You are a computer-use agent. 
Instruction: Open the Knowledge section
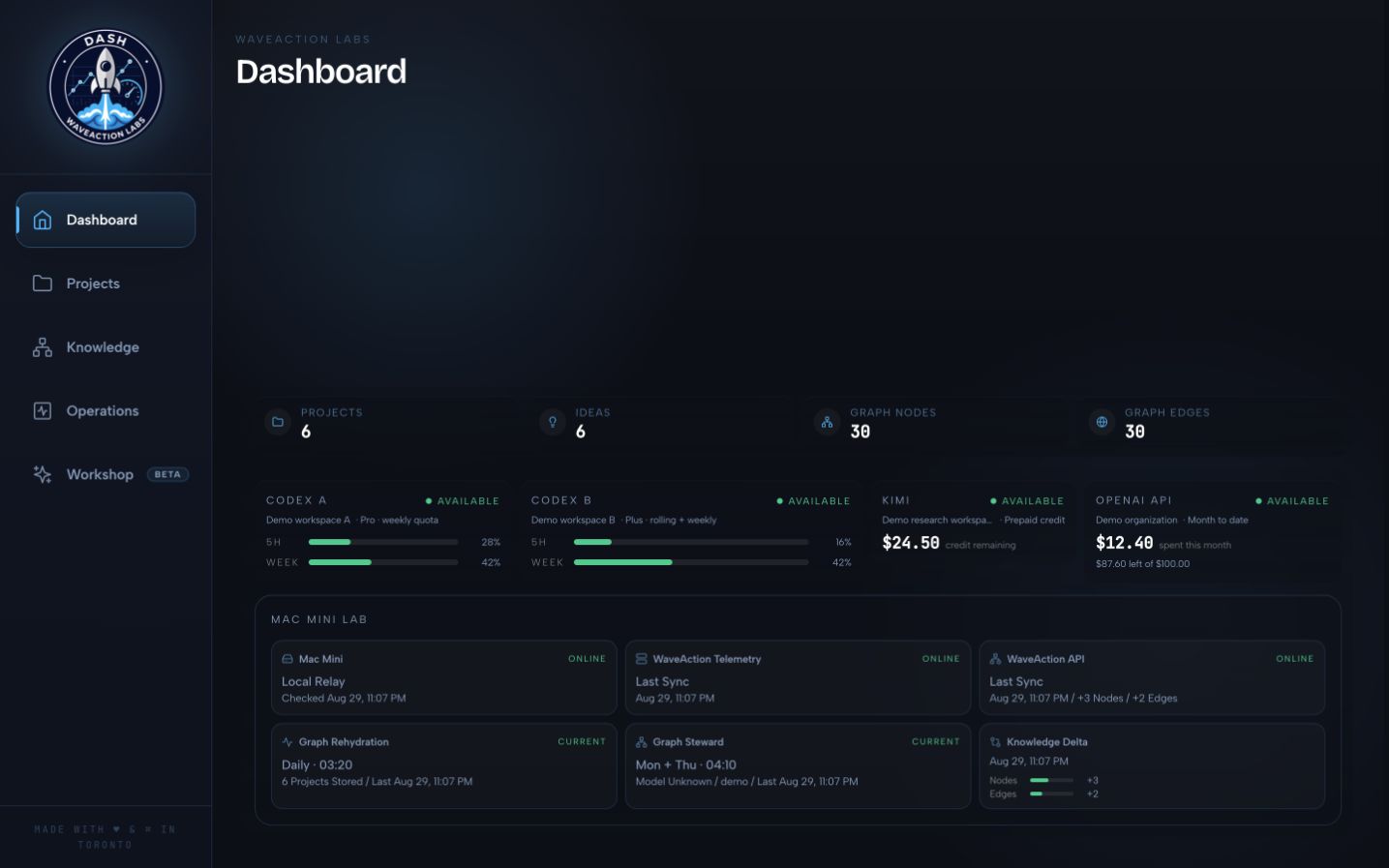[x=106, y=347]
